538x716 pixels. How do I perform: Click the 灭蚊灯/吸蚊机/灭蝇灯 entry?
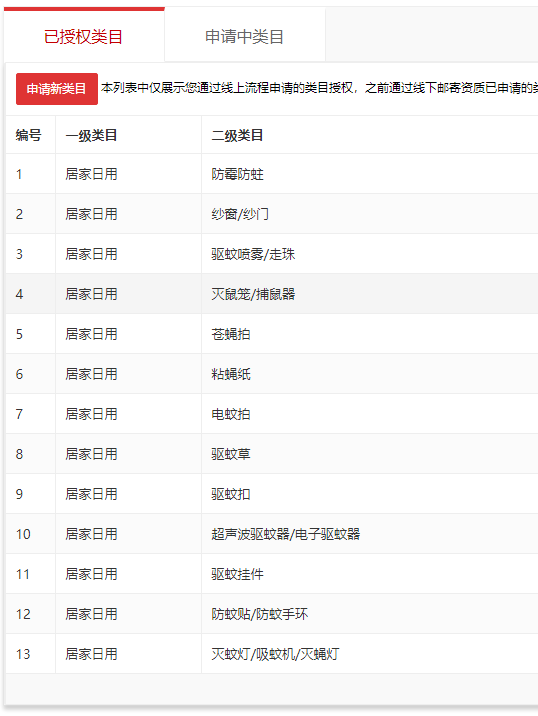click(275, 654)
